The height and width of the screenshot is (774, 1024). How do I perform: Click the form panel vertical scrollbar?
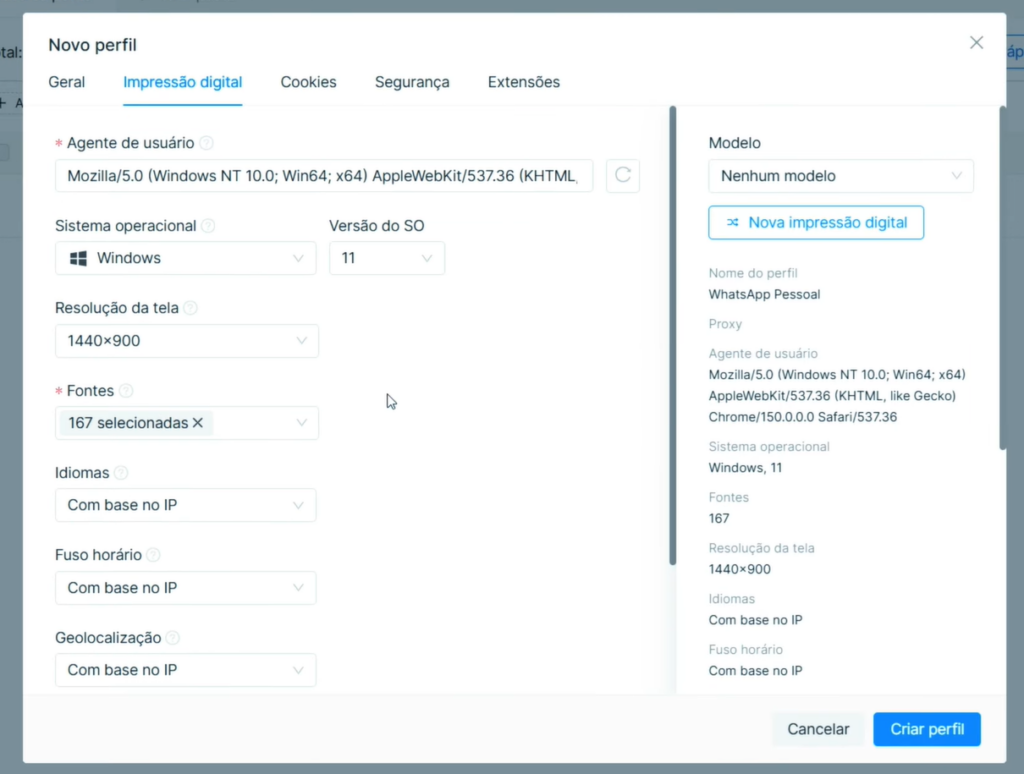[673, 335]
